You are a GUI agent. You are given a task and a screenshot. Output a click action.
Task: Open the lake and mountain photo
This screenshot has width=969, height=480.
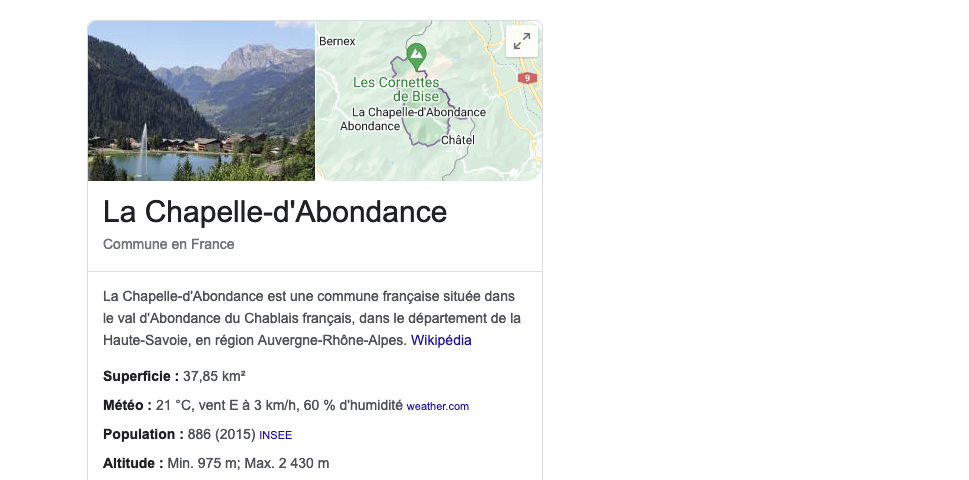click(201, 101)
